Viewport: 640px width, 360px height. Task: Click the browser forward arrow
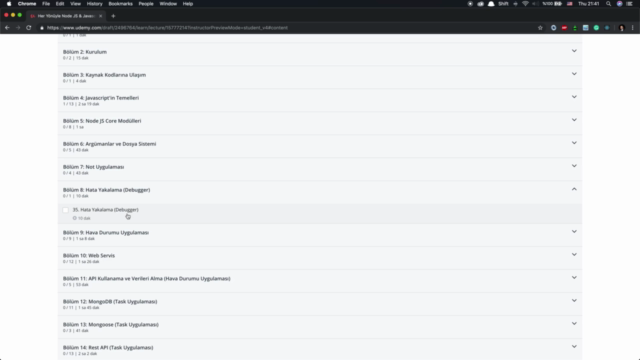(x=18, y=28)
